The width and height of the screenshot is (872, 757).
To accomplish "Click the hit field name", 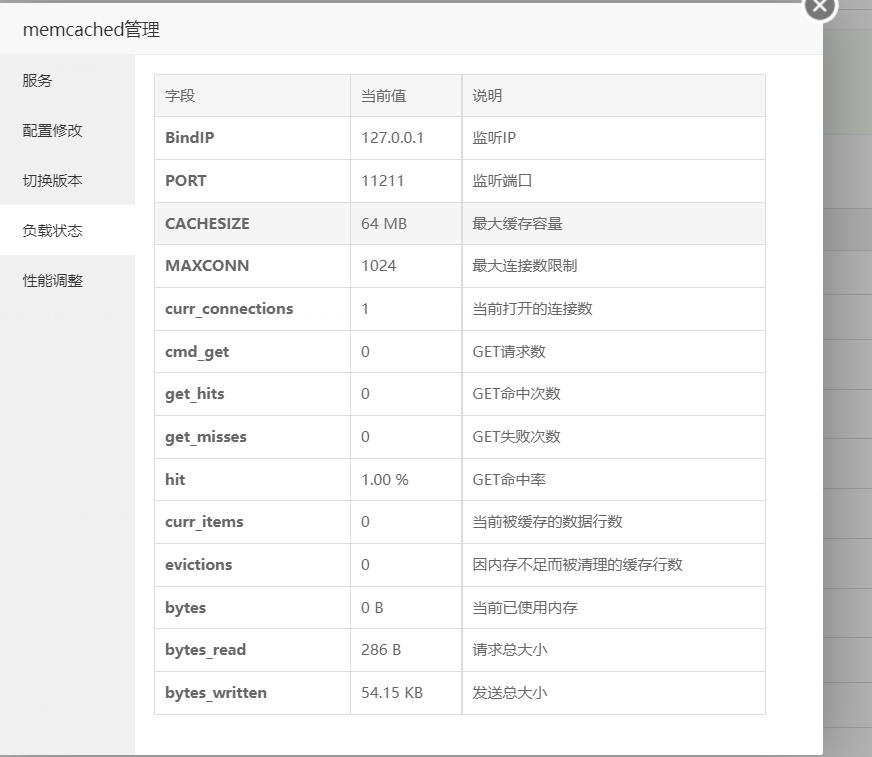I will click(x=175, y=479).
